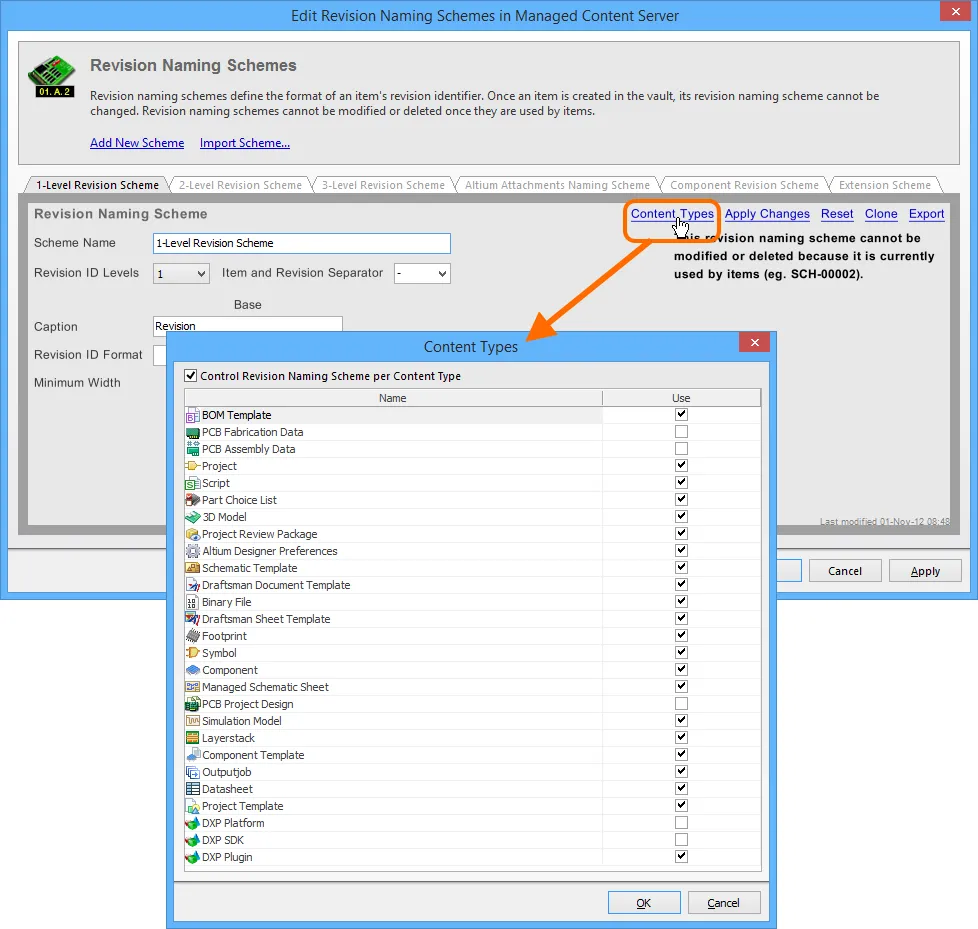
Task: Select the Extension Scheme tab
Action: pos(884,185)
